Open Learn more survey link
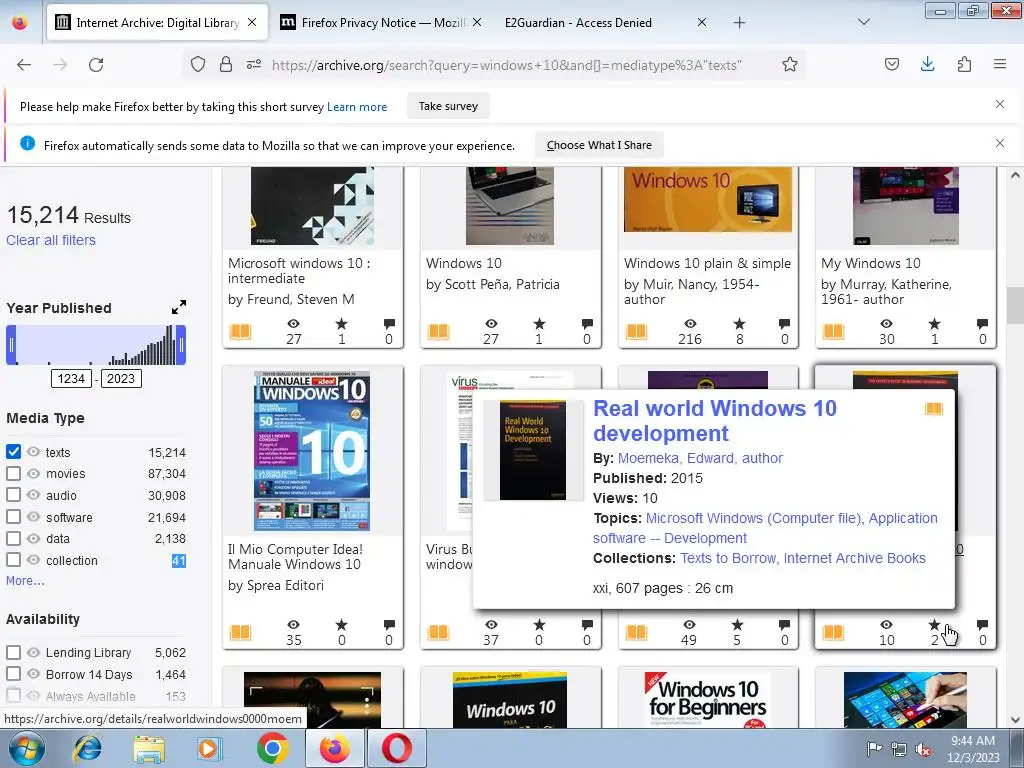1024x768 pixels. [357, 107]
